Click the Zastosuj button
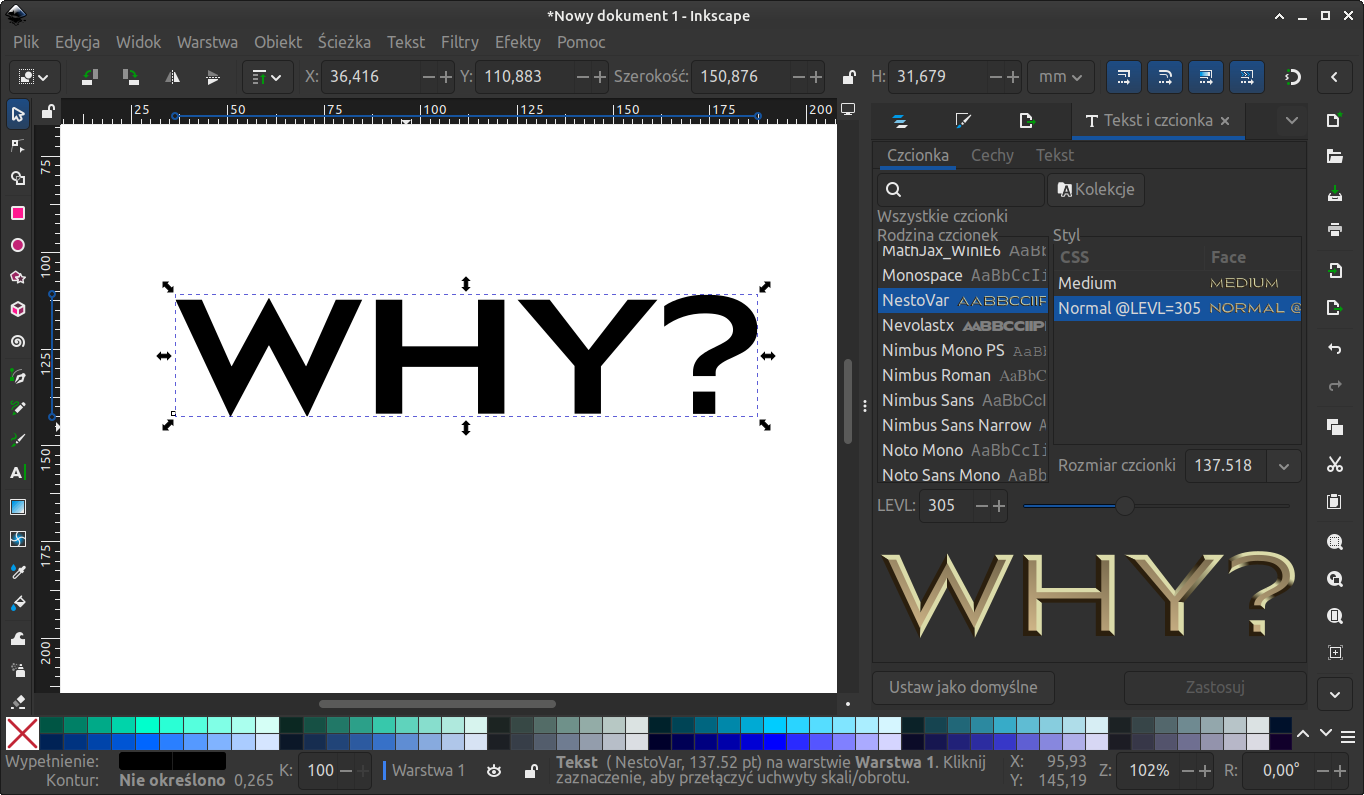This screenshot has height=795, width=1364. 1215,687
